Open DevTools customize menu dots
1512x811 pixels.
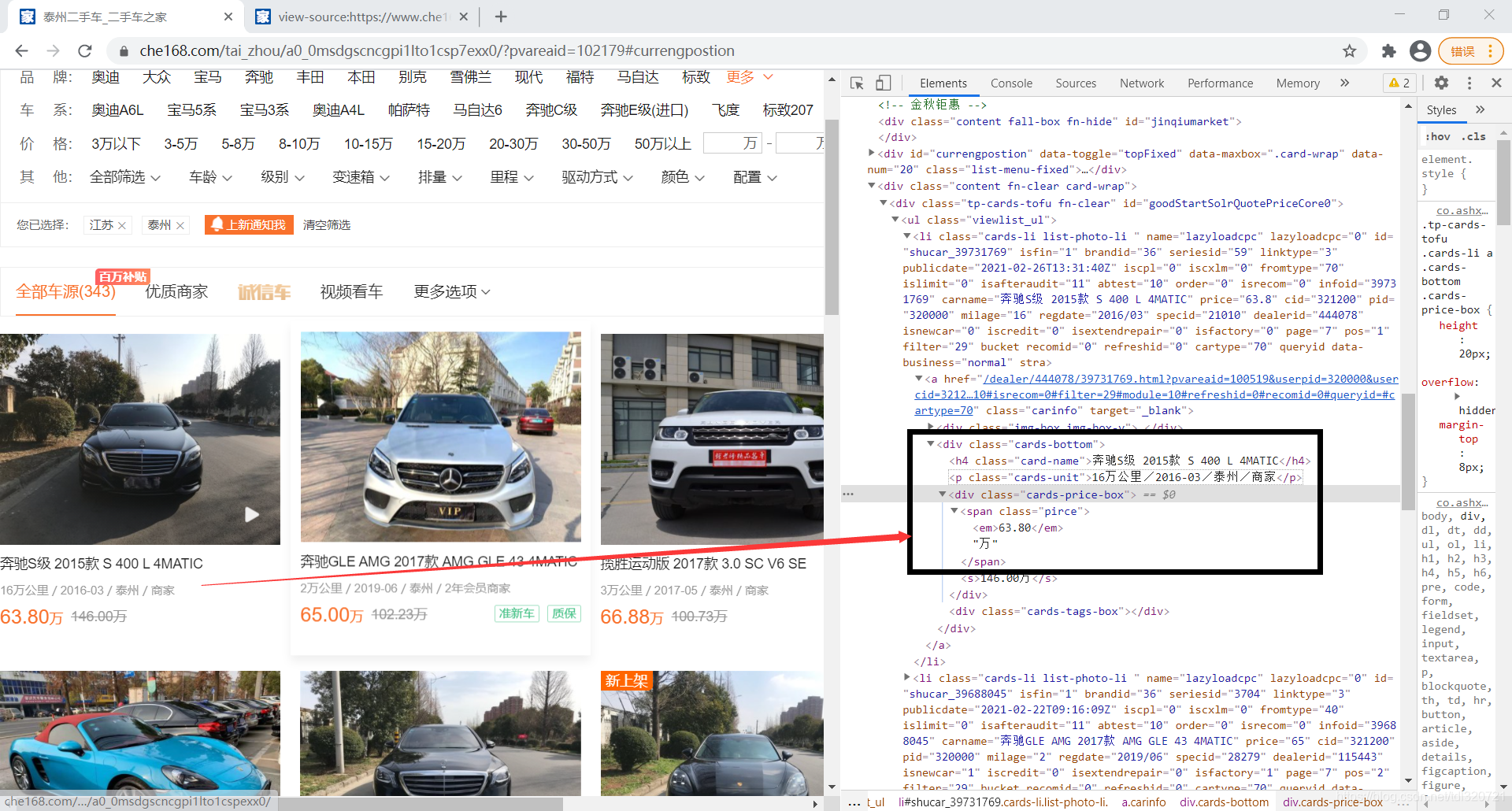(1469, 83)
